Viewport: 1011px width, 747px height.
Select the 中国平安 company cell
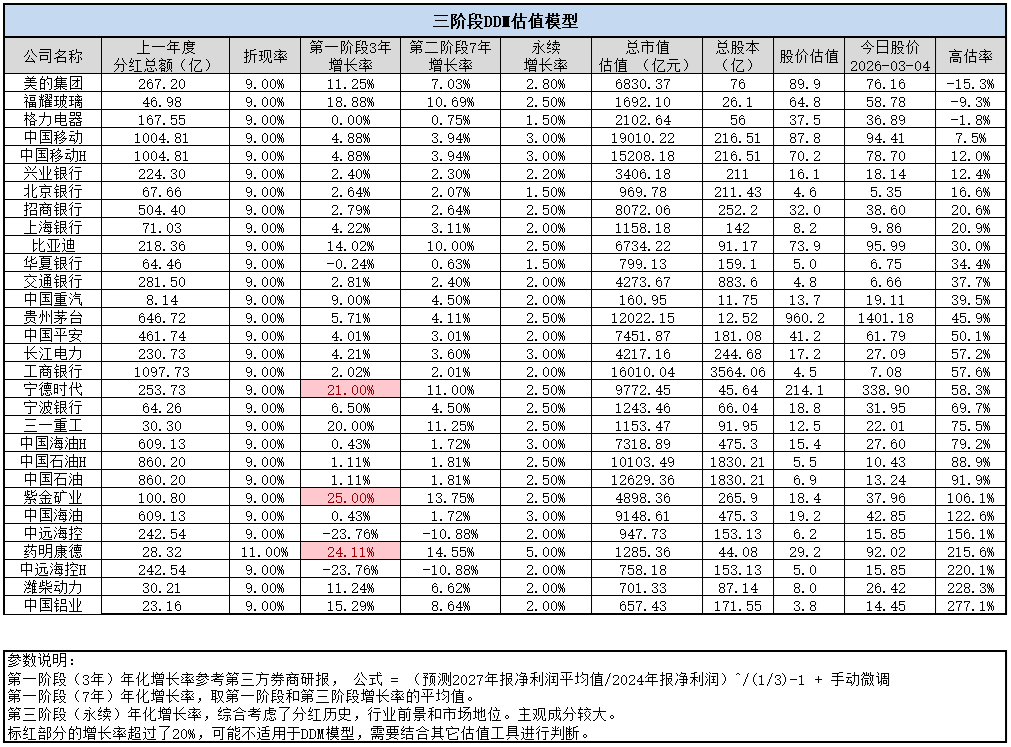[x=53, y=335]
